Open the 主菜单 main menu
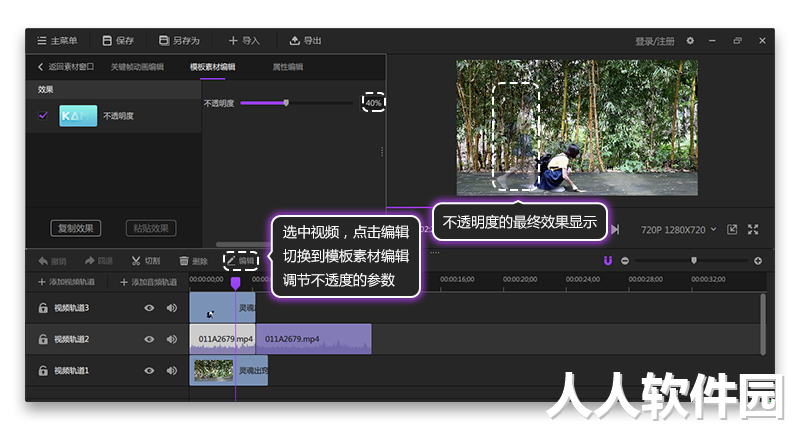This screenshot has height=430, width=800. click(57, 41)
